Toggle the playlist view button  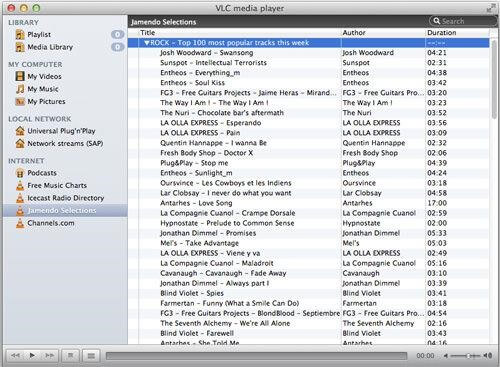91,355
